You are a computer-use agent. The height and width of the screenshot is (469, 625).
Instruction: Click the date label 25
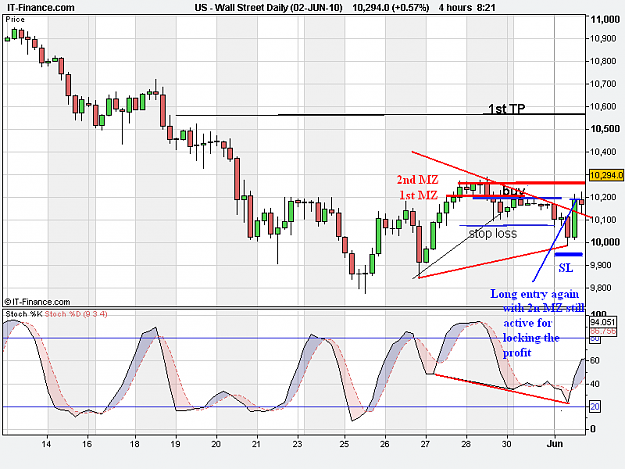(344, 444)
